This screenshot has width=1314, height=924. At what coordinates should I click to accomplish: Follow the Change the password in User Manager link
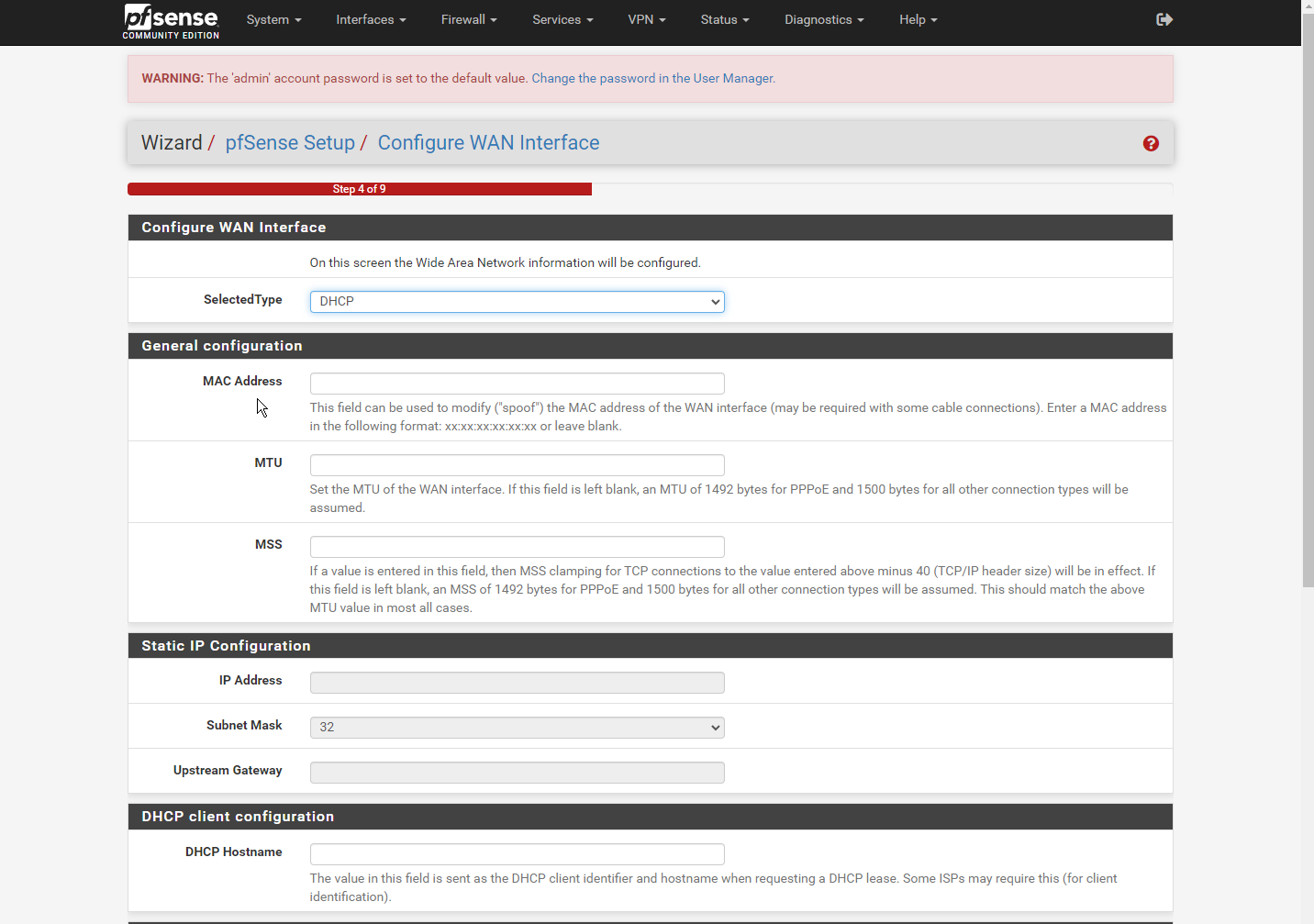click(x=653, y=78)
